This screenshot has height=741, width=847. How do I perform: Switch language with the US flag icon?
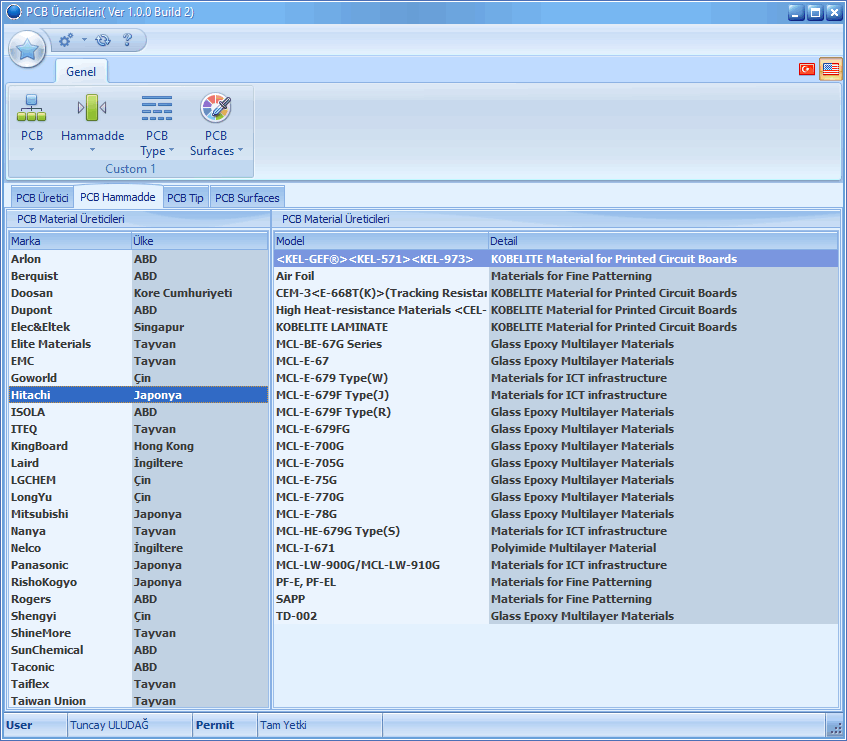pos(831,69)
